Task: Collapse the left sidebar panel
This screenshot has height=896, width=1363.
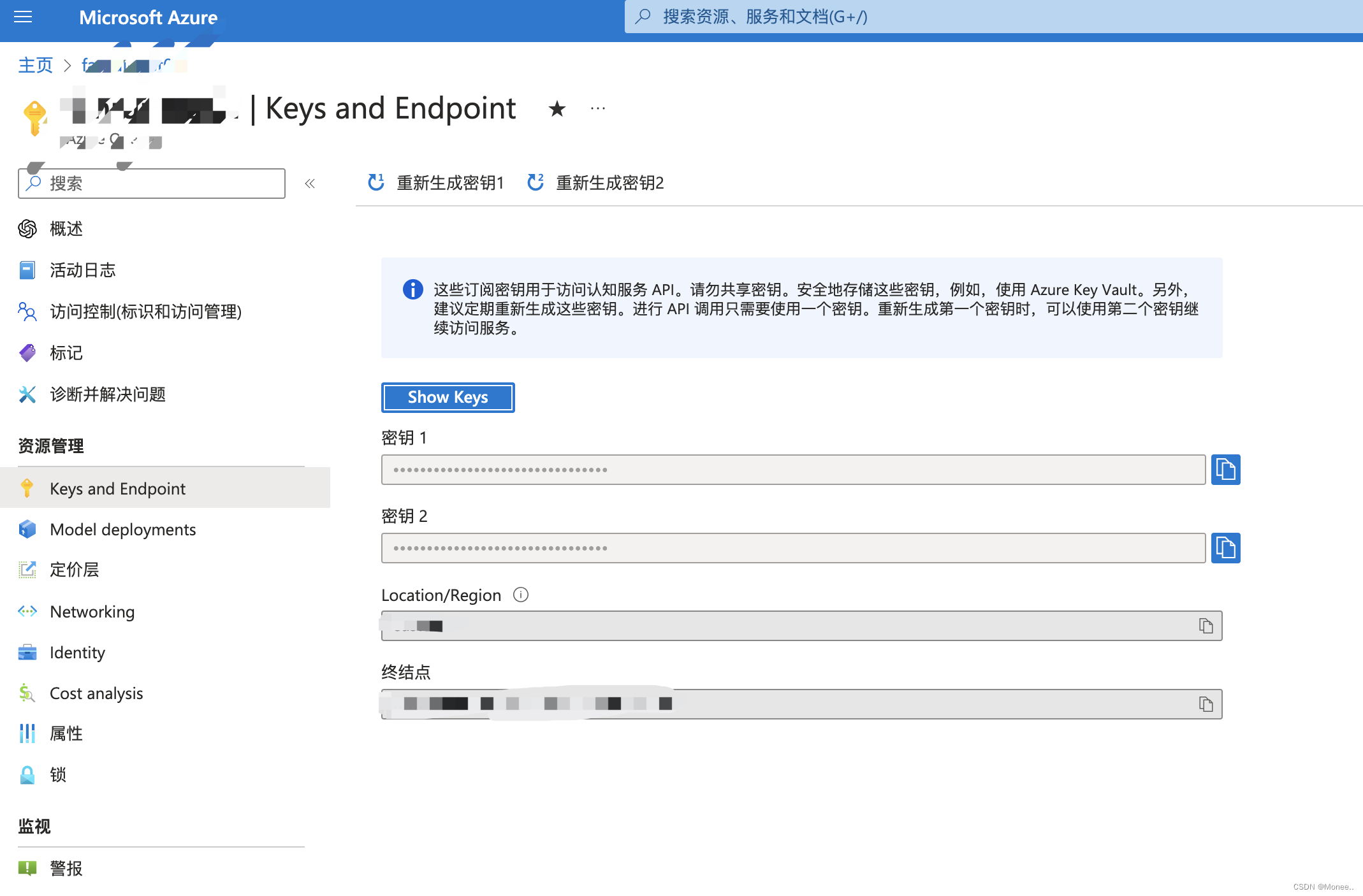Action: pos(310,184)
